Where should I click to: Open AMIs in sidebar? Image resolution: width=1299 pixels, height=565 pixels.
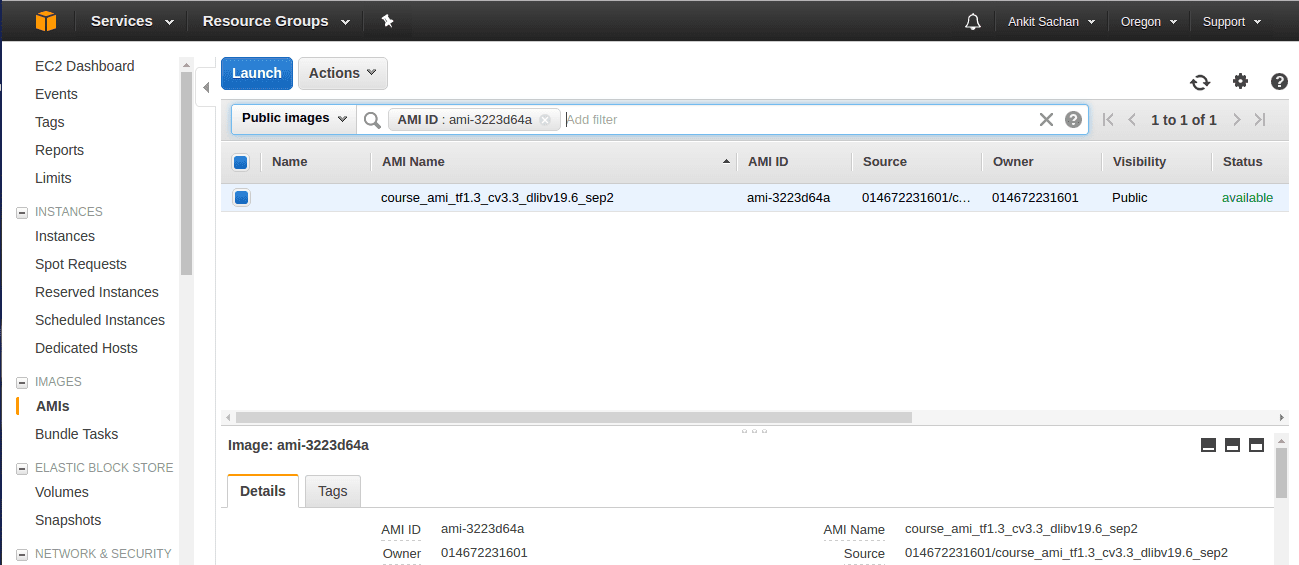[x=53, y=406]
